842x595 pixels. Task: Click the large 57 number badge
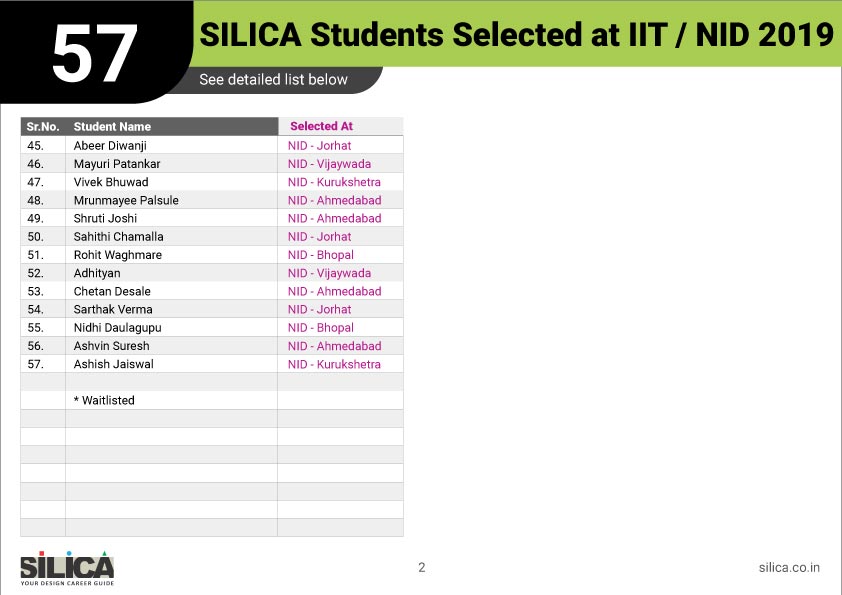click(x=94, y=53)
